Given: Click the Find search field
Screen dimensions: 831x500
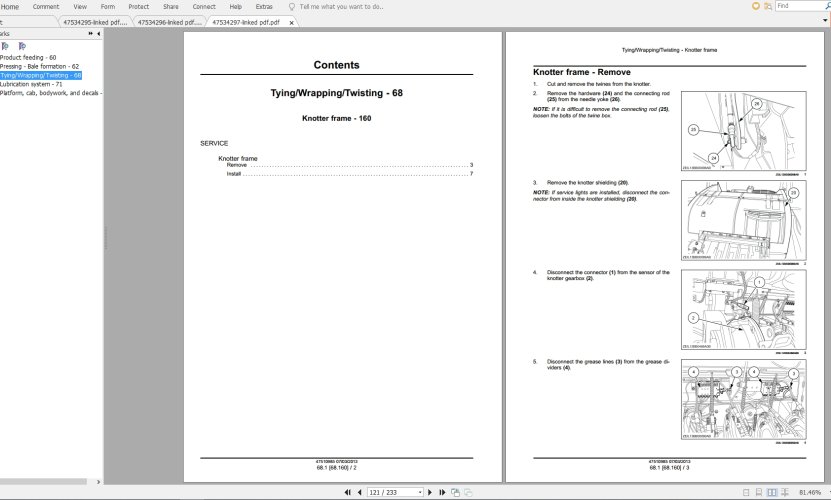Looking at the screenshot, I should coord(796,6).
